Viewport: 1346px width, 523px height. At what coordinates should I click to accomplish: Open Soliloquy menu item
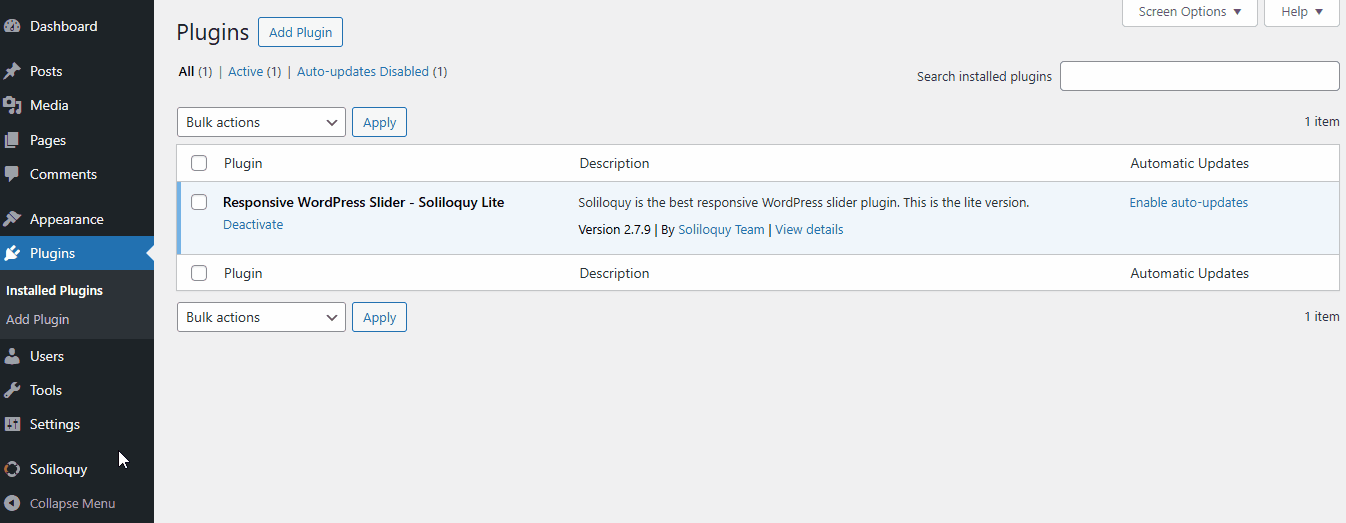(77, 469)
